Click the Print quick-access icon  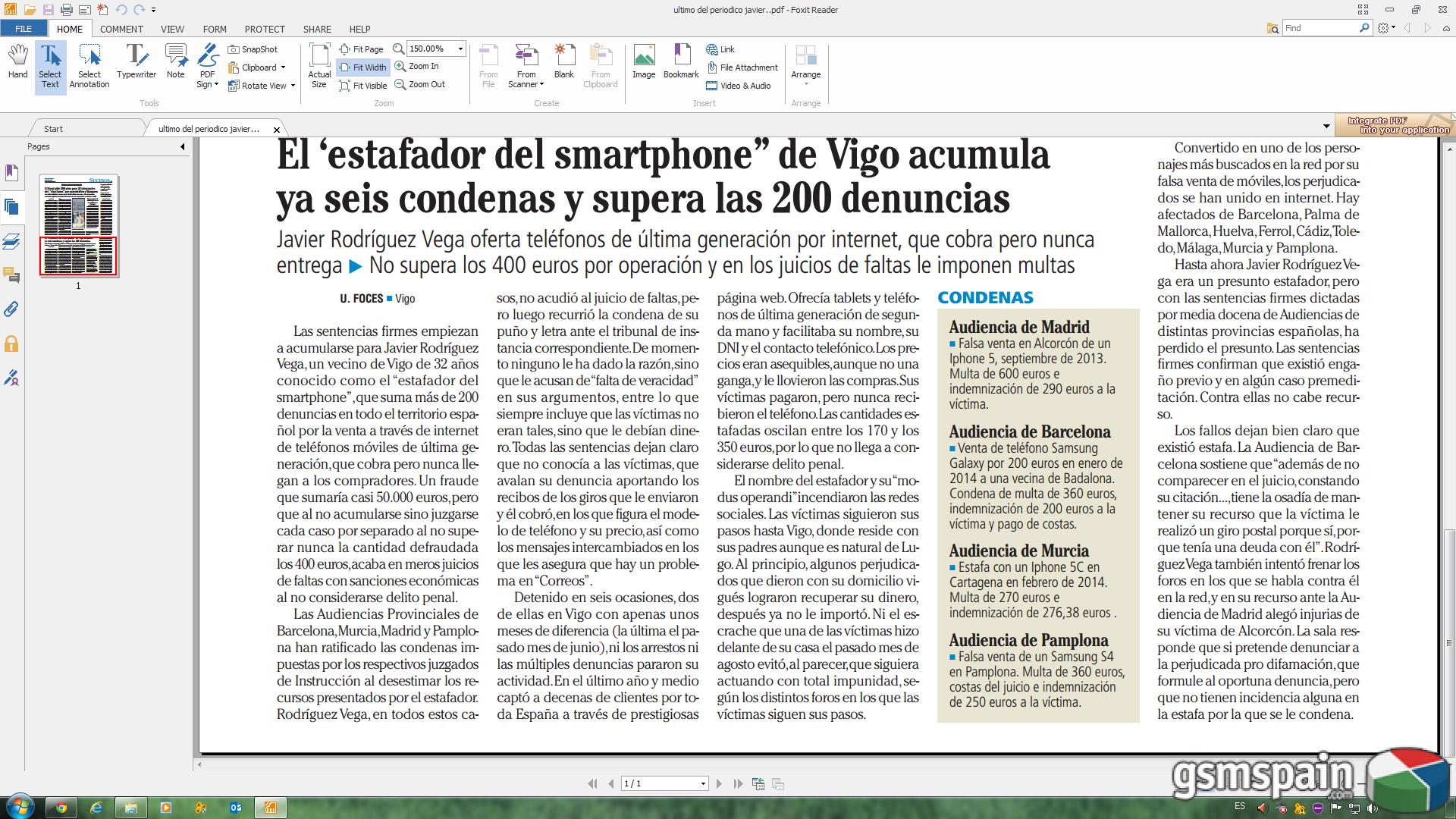pos(67,10)
